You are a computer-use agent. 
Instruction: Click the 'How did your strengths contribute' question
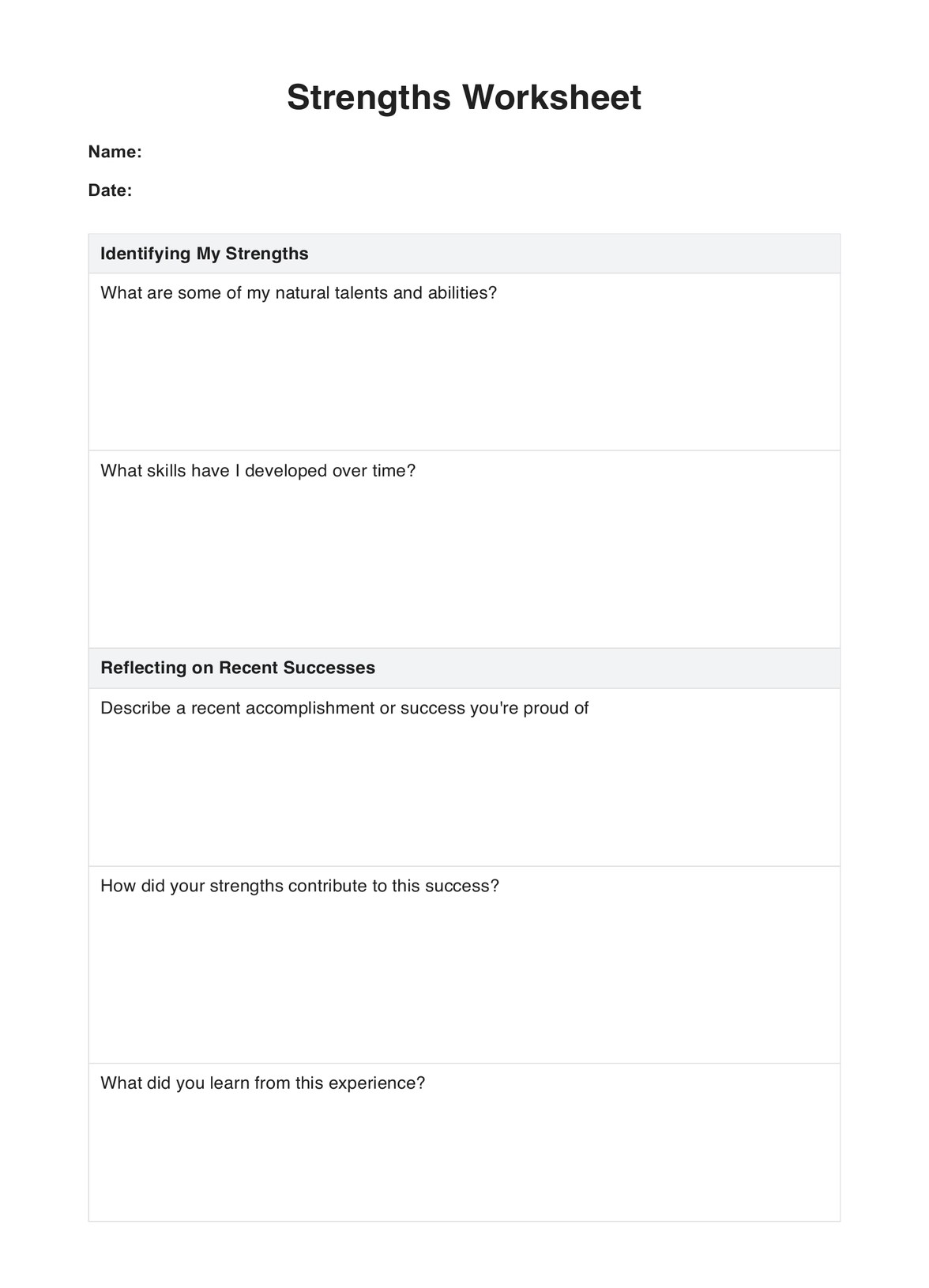[299, 886]
